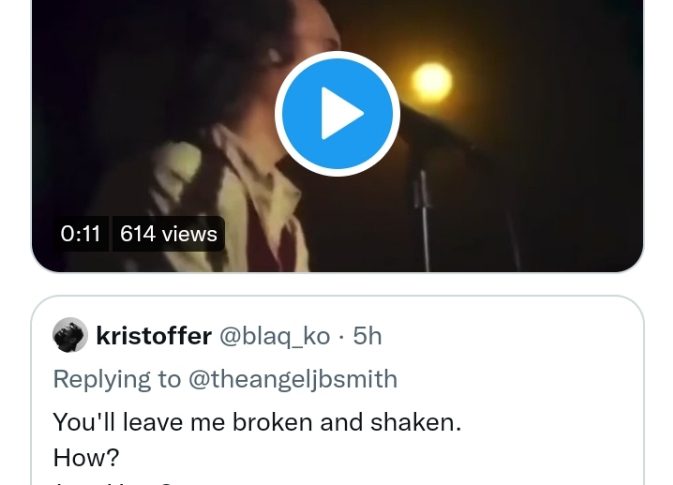Open kristoffer's profile avatar
673x485 pixels.
pos(70,336)
